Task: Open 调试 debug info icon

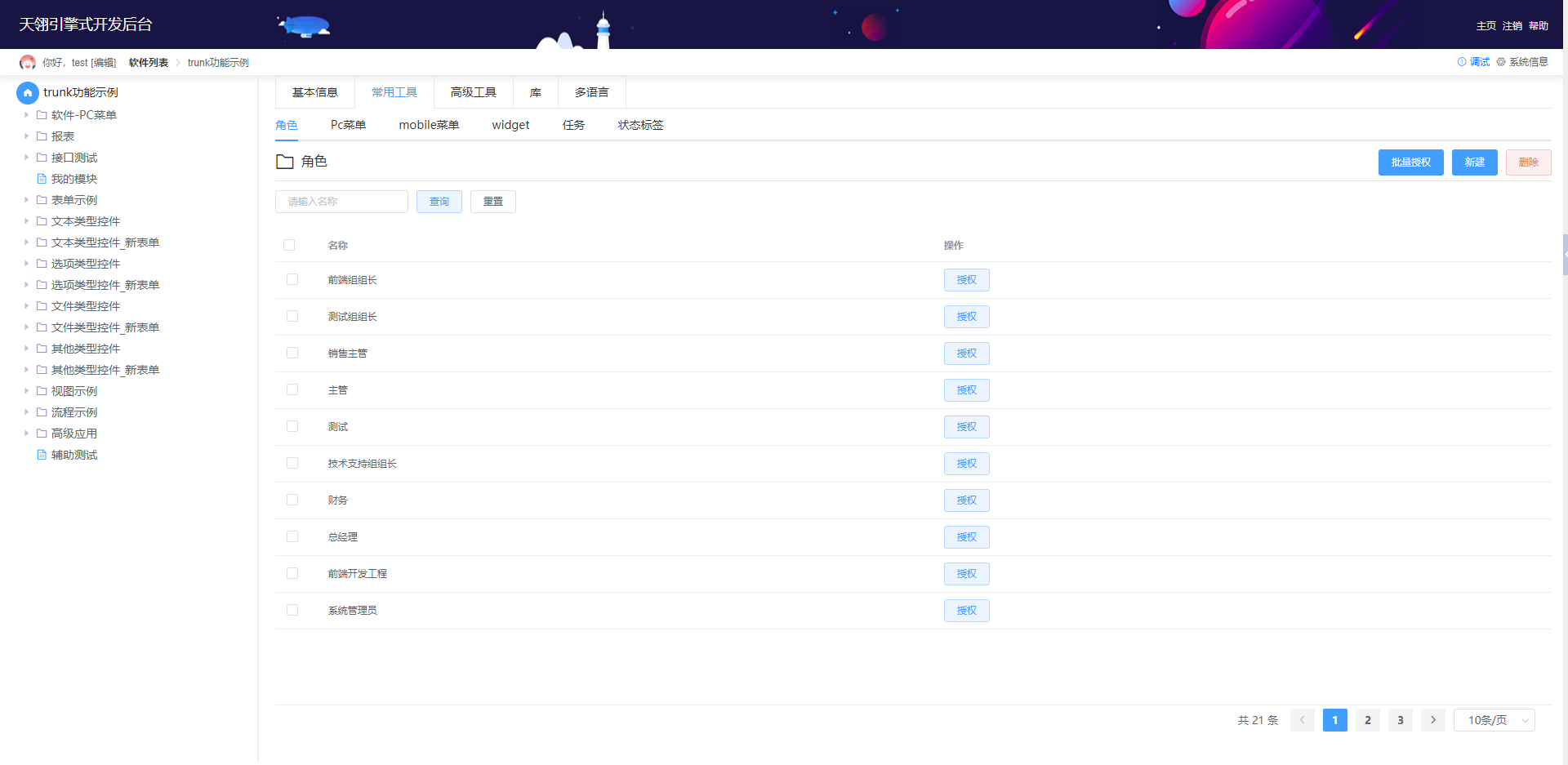Action: 1462,62
